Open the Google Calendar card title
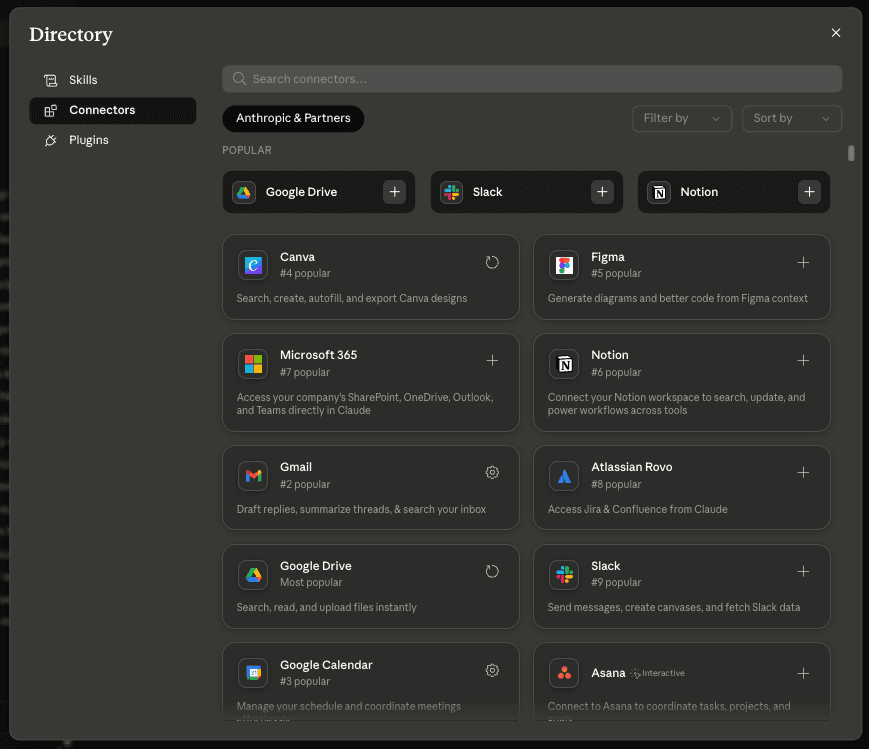 pyautogui.click(x=326, y=665)
